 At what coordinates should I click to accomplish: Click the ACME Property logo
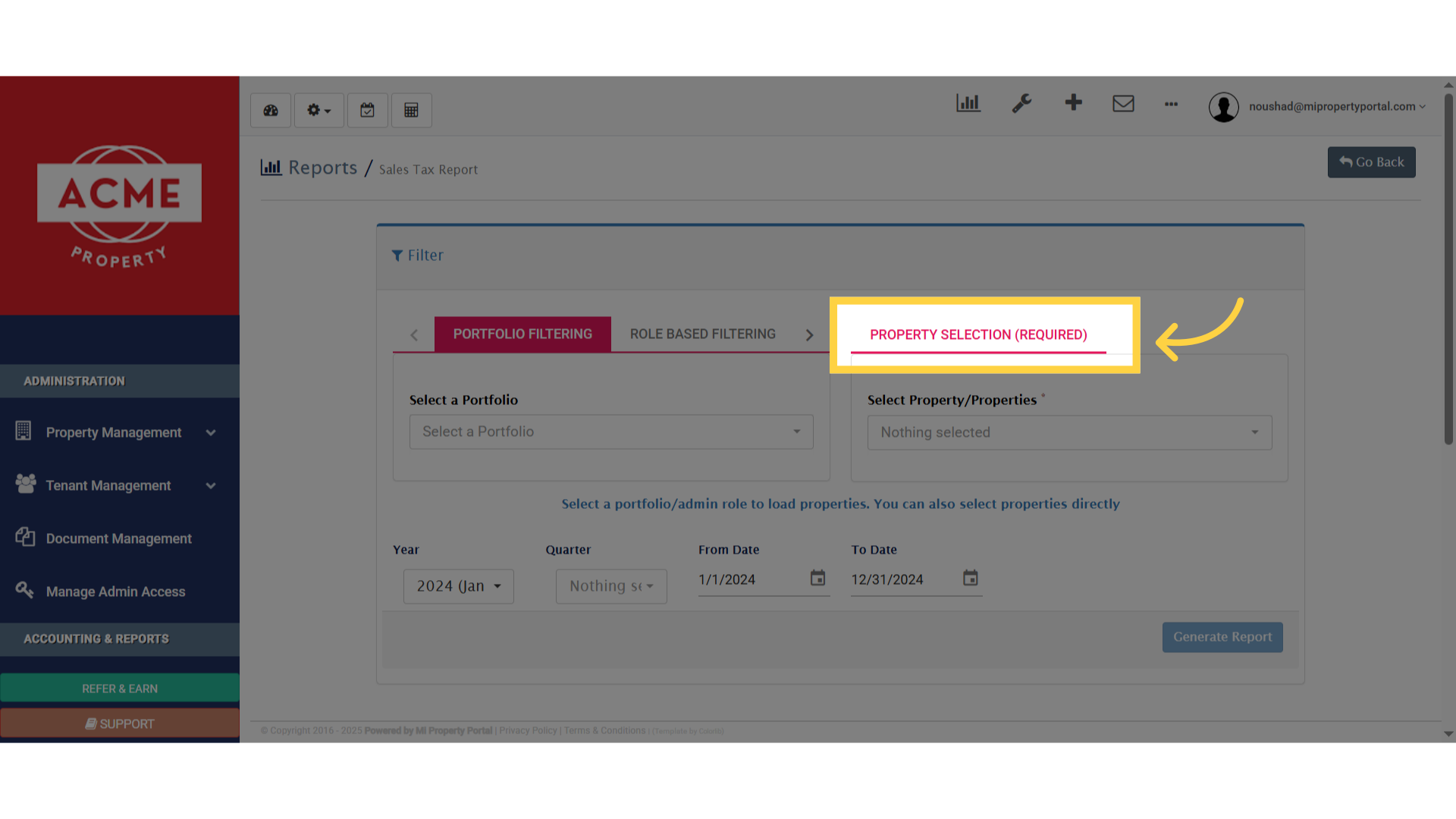pyautogui.click(x=120, y=206)
